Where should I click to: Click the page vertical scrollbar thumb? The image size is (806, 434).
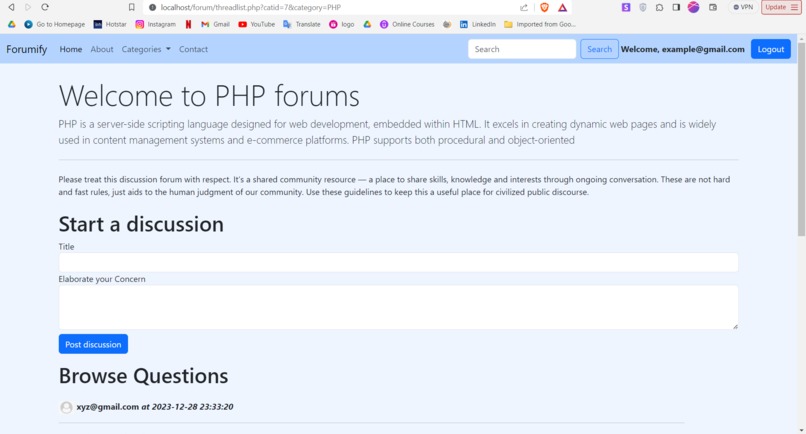(x=801, y=139)
